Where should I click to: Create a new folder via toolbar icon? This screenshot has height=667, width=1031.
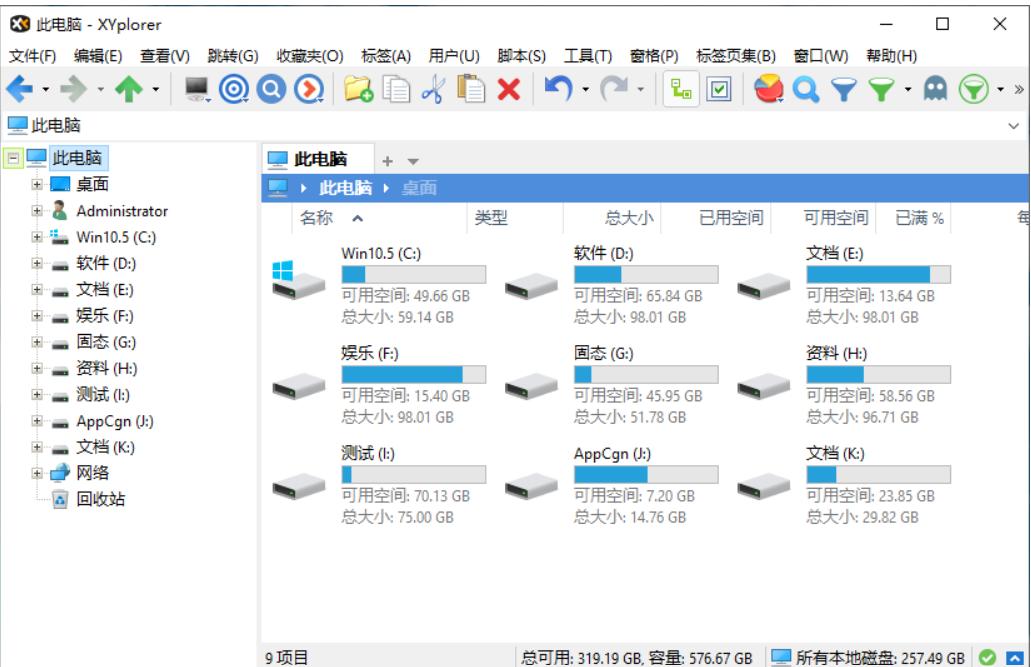358,89
